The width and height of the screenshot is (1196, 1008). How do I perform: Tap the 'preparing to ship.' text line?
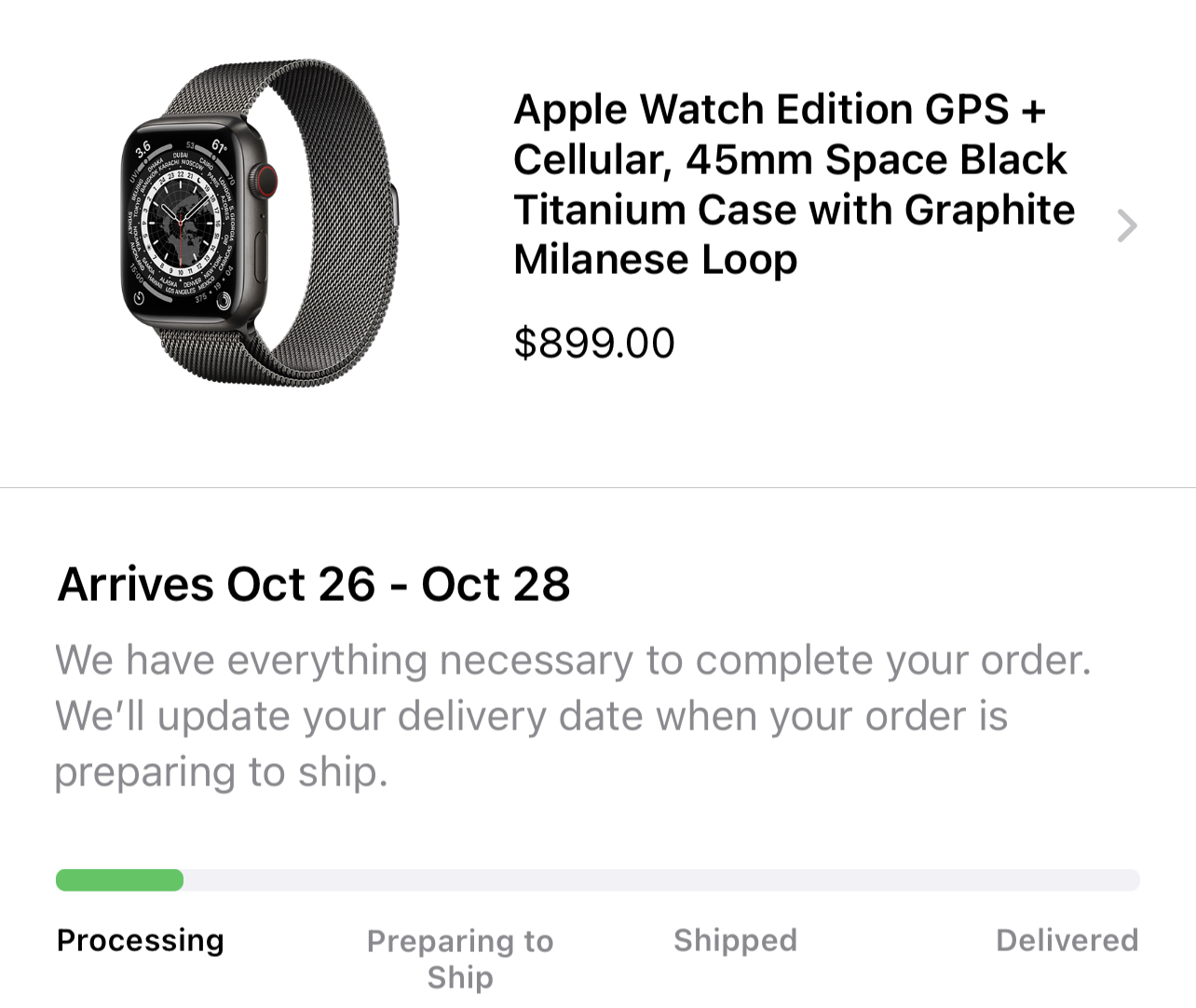tap(221, 772)
